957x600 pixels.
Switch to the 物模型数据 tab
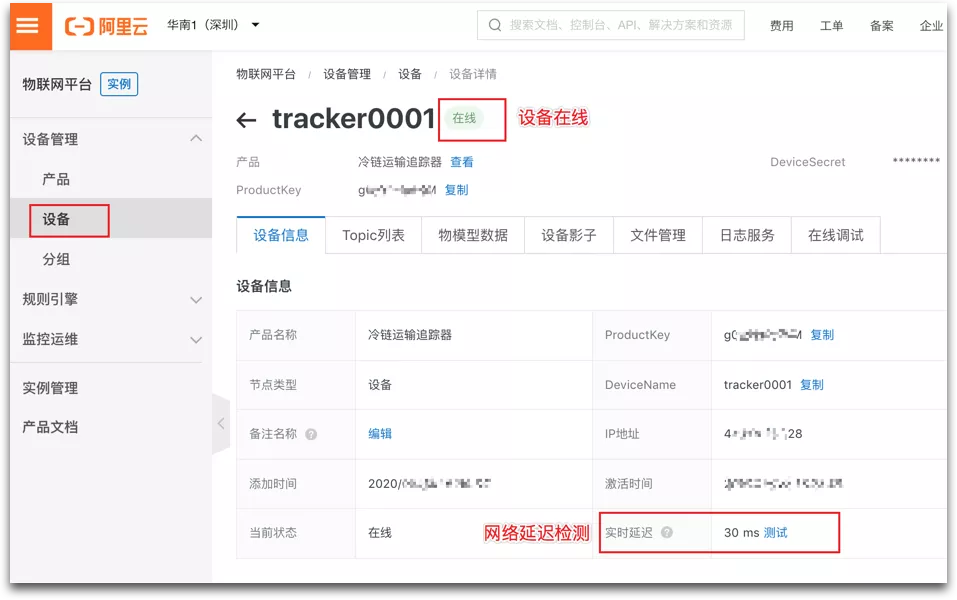pos(473,236)
